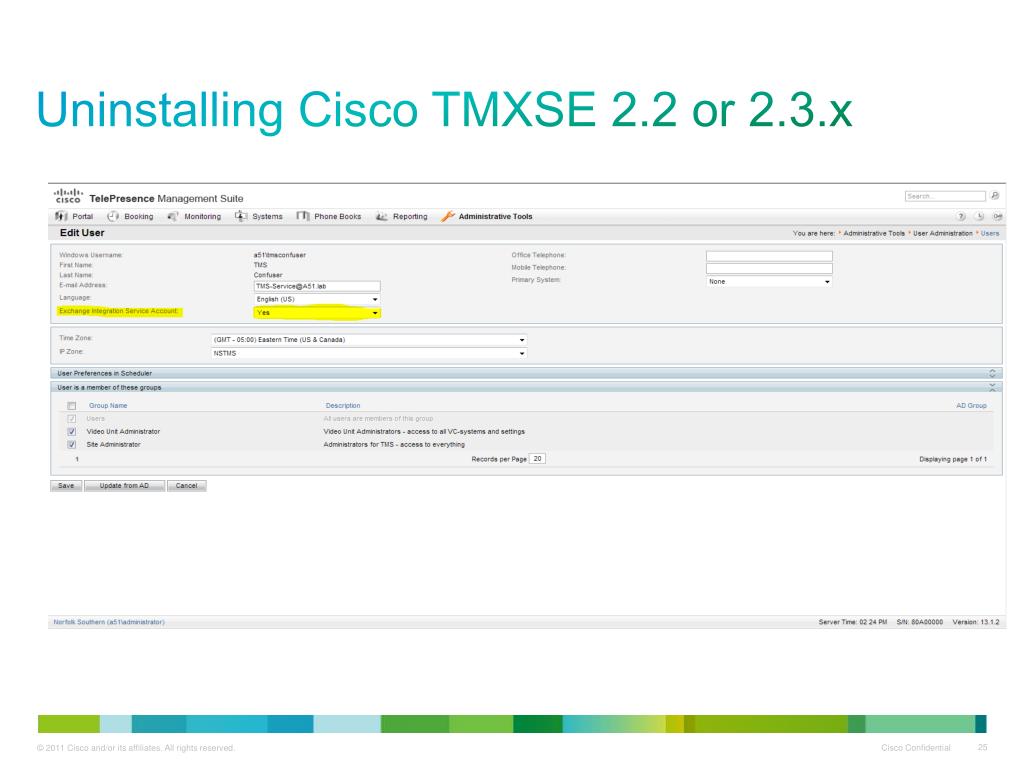Click the Administrative Tools wrench icon
Image resolution: width=1024 pixels, height=768 pixels.
[447, 216]
